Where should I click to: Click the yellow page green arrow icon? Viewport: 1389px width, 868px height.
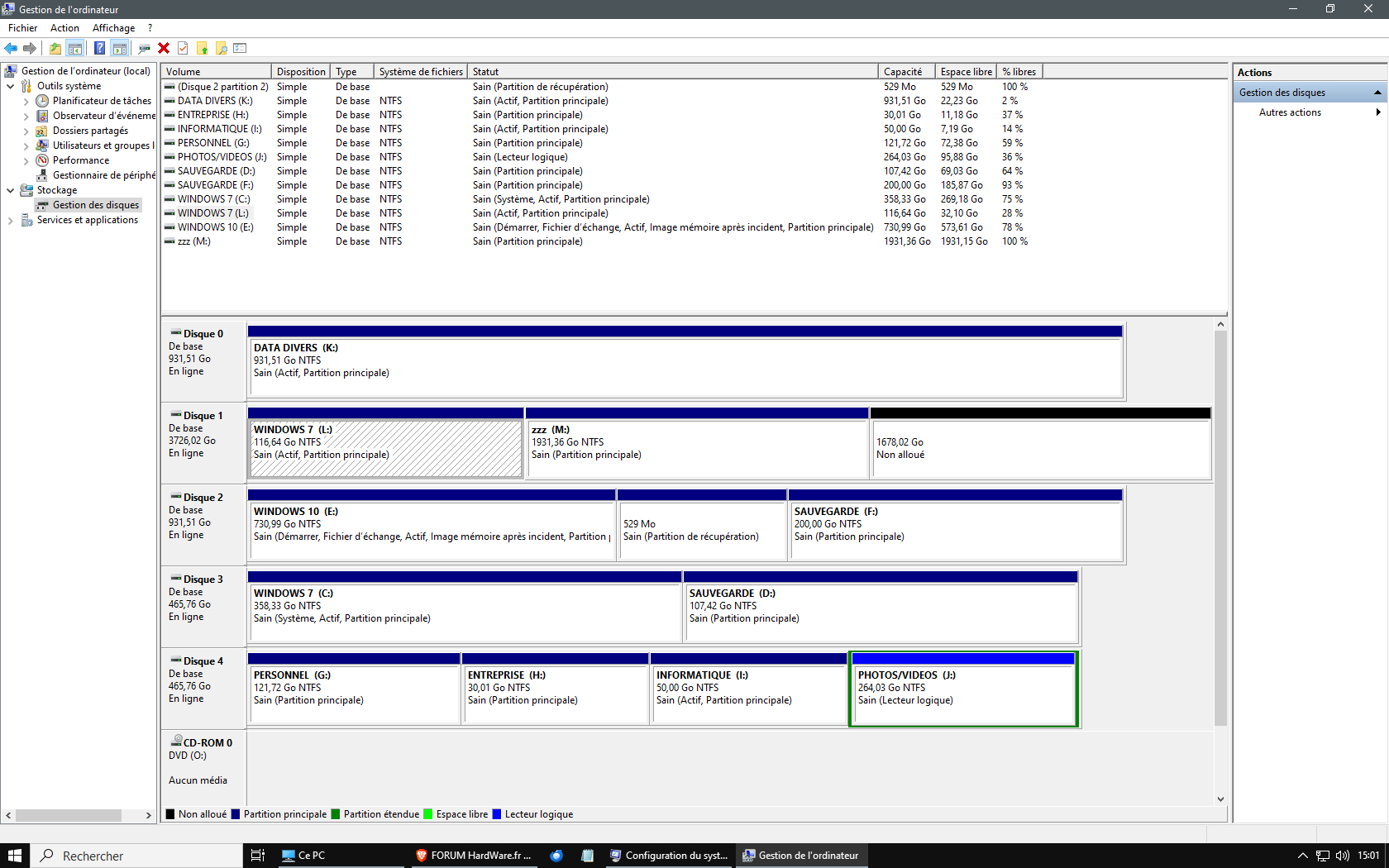click(202, 48)
